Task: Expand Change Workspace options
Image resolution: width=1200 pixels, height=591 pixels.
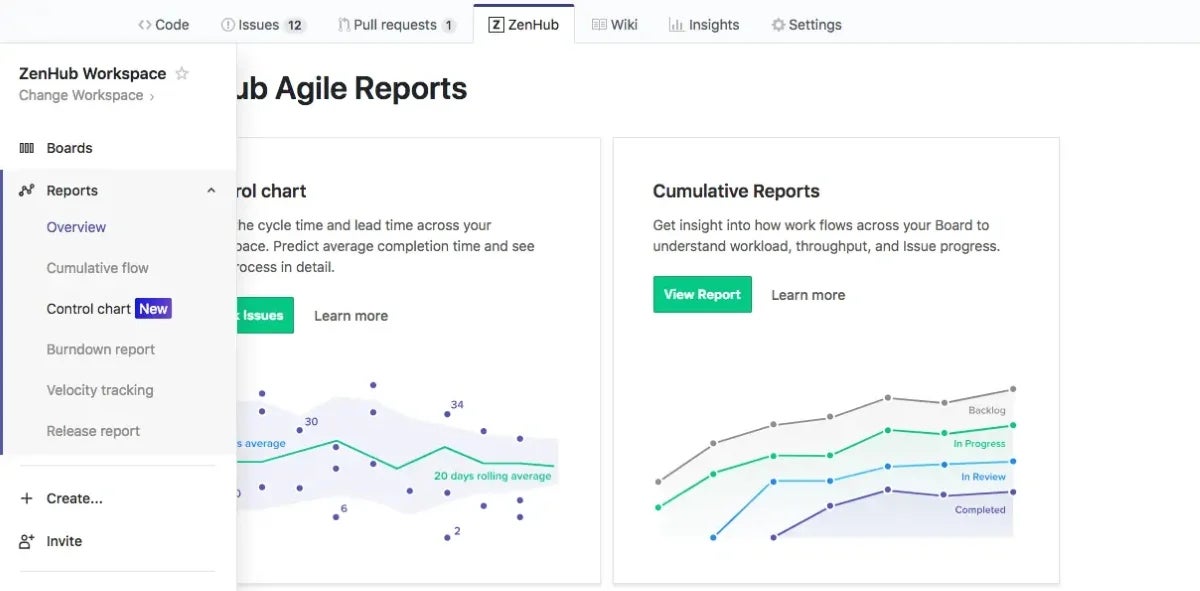Action: point(81,95)
